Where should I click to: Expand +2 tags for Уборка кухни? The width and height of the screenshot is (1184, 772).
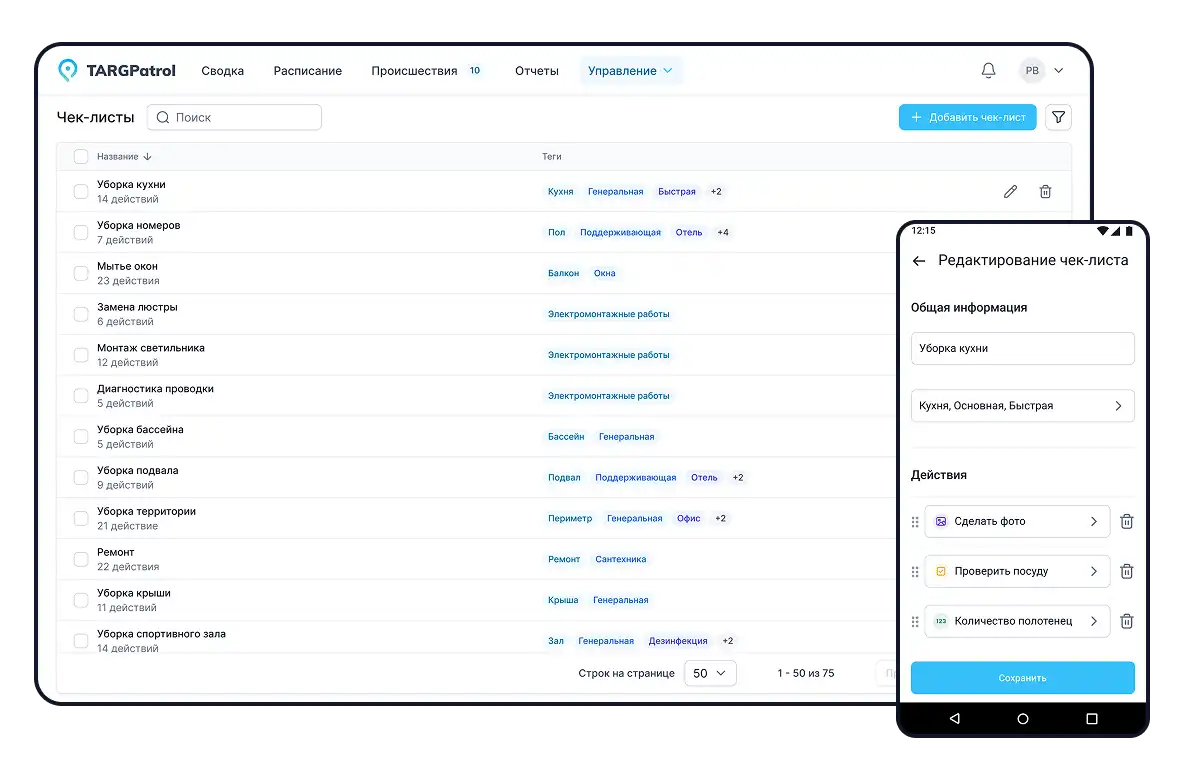[x=716, y=191]
